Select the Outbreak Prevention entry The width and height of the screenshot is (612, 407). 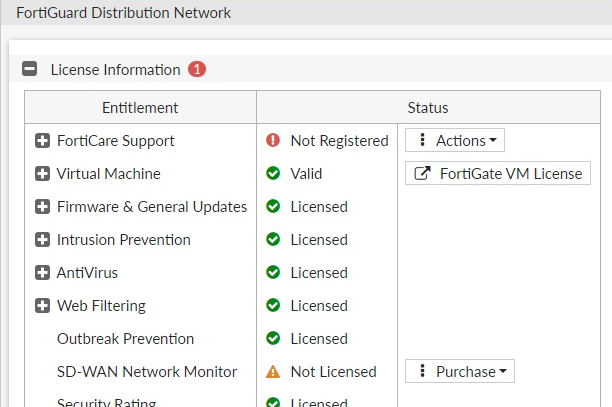[x=125, y=339]
